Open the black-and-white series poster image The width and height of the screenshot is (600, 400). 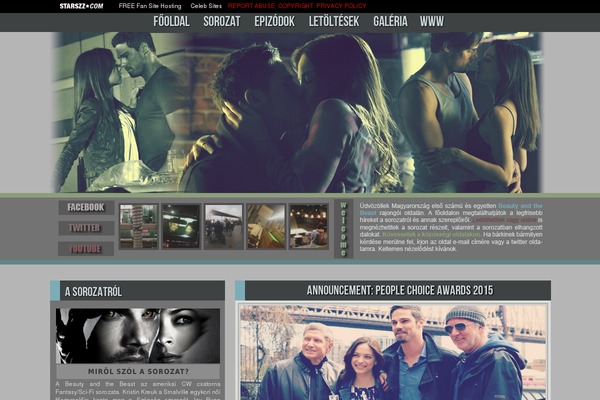click(138, 336)
